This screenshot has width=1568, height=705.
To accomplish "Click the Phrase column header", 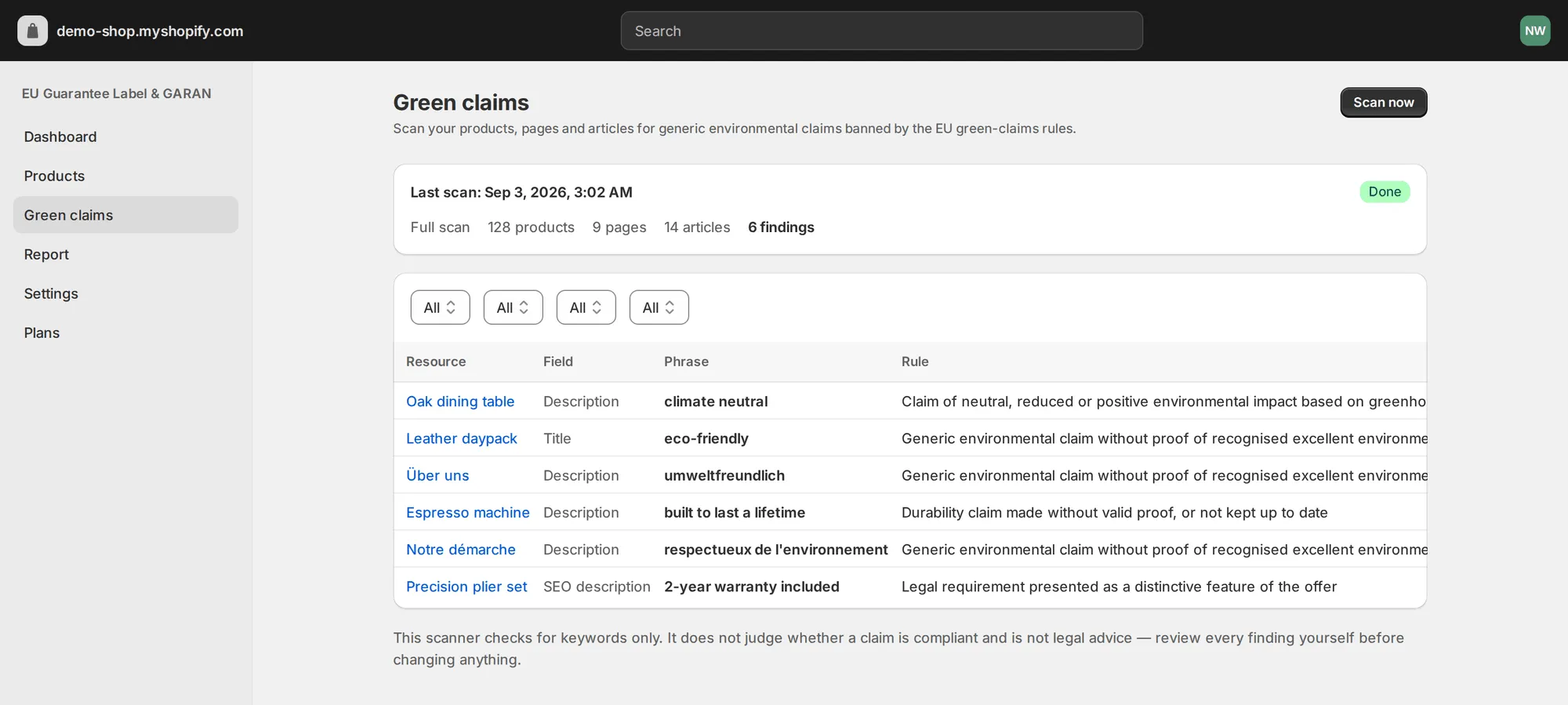I will click(686, 362).
